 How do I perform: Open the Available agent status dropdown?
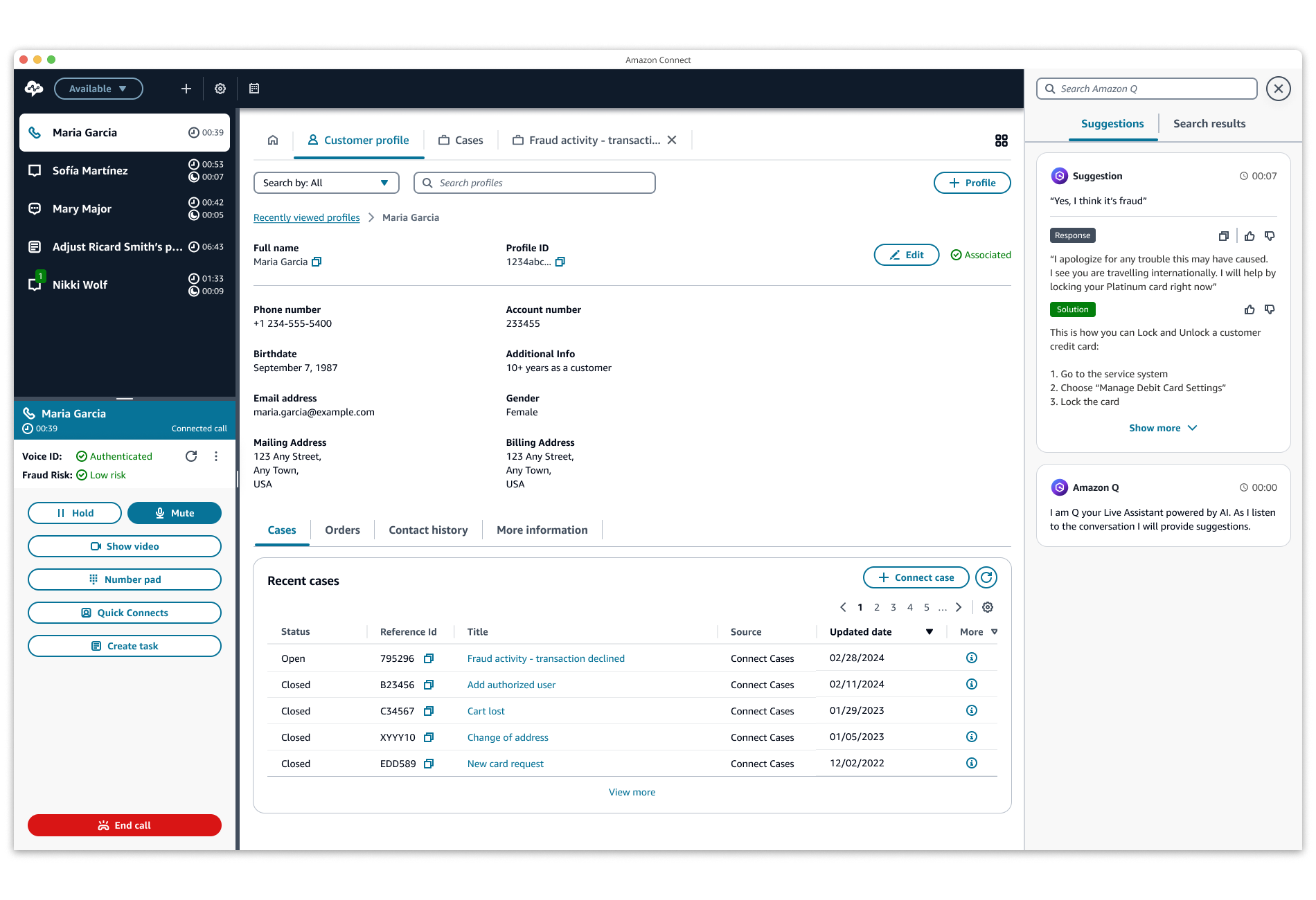point(98,89)
